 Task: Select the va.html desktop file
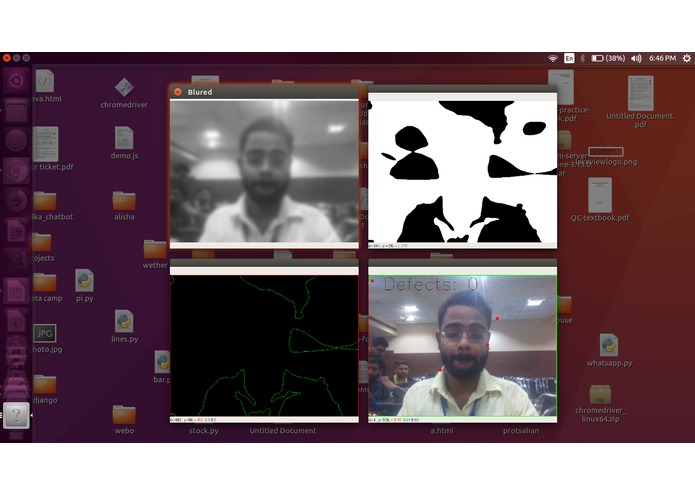[x=47, y=86]
